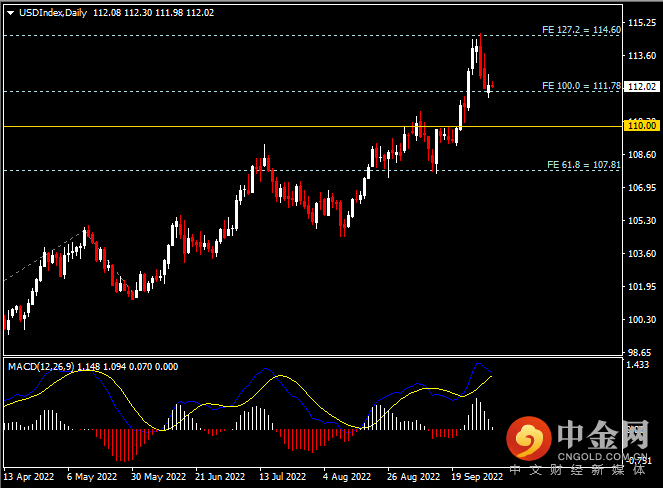Open the chart dropdown triangle beside USDIndex

click(11, 13)
